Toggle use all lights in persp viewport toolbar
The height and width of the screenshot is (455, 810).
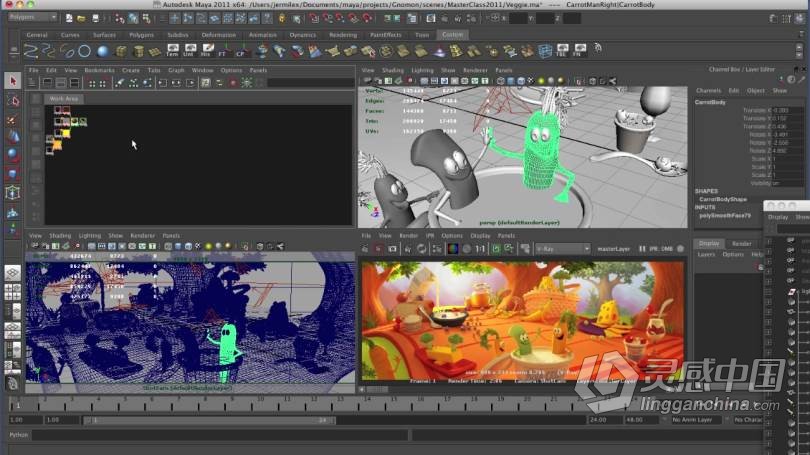pyautogui.click(x=541, y=81)
